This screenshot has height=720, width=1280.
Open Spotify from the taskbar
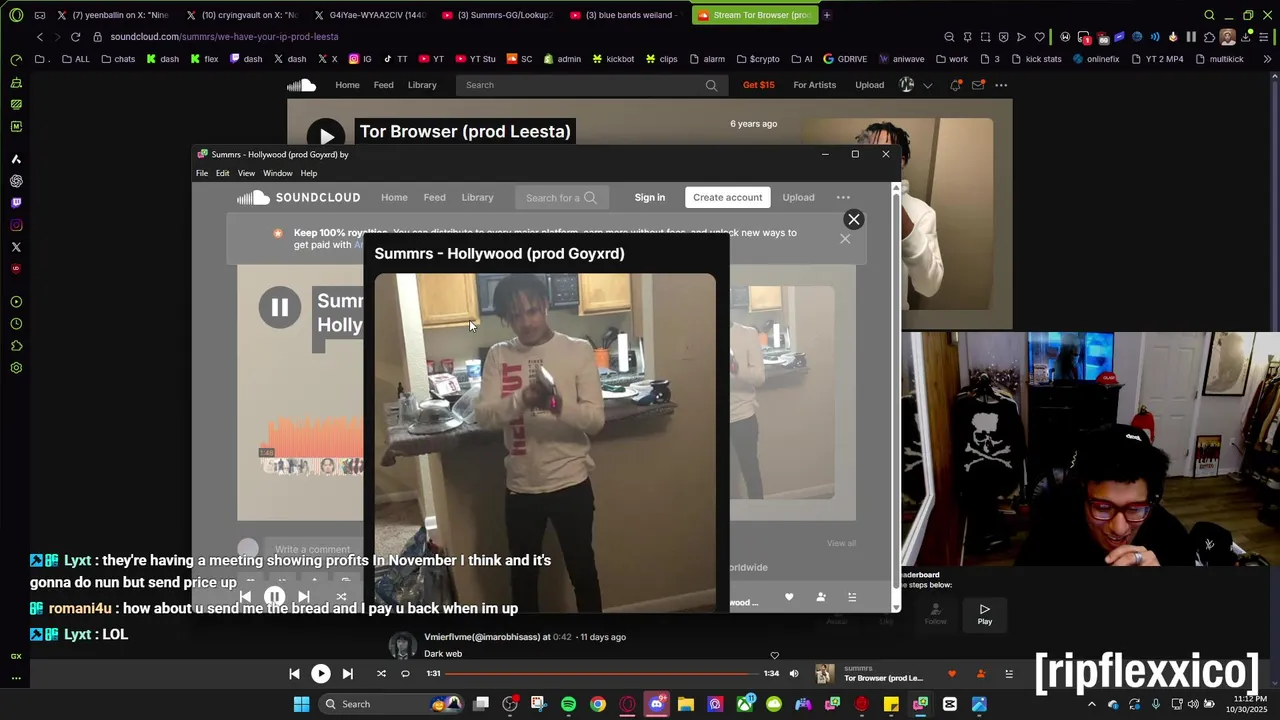568,704
